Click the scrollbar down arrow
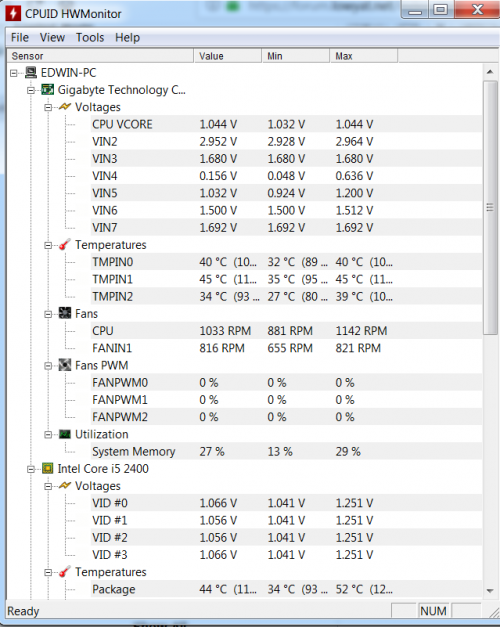 [x=490, y=591]
